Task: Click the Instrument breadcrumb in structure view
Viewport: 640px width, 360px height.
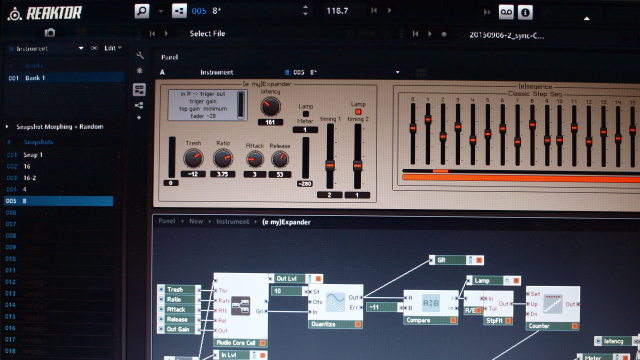Action: (x=233, y=222)
